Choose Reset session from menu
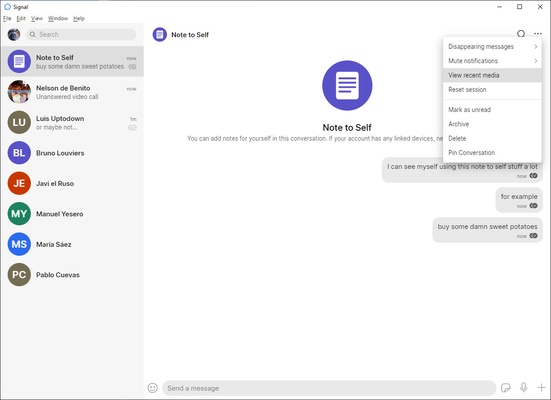Screen dimensions: 551x400 point(492,90)
